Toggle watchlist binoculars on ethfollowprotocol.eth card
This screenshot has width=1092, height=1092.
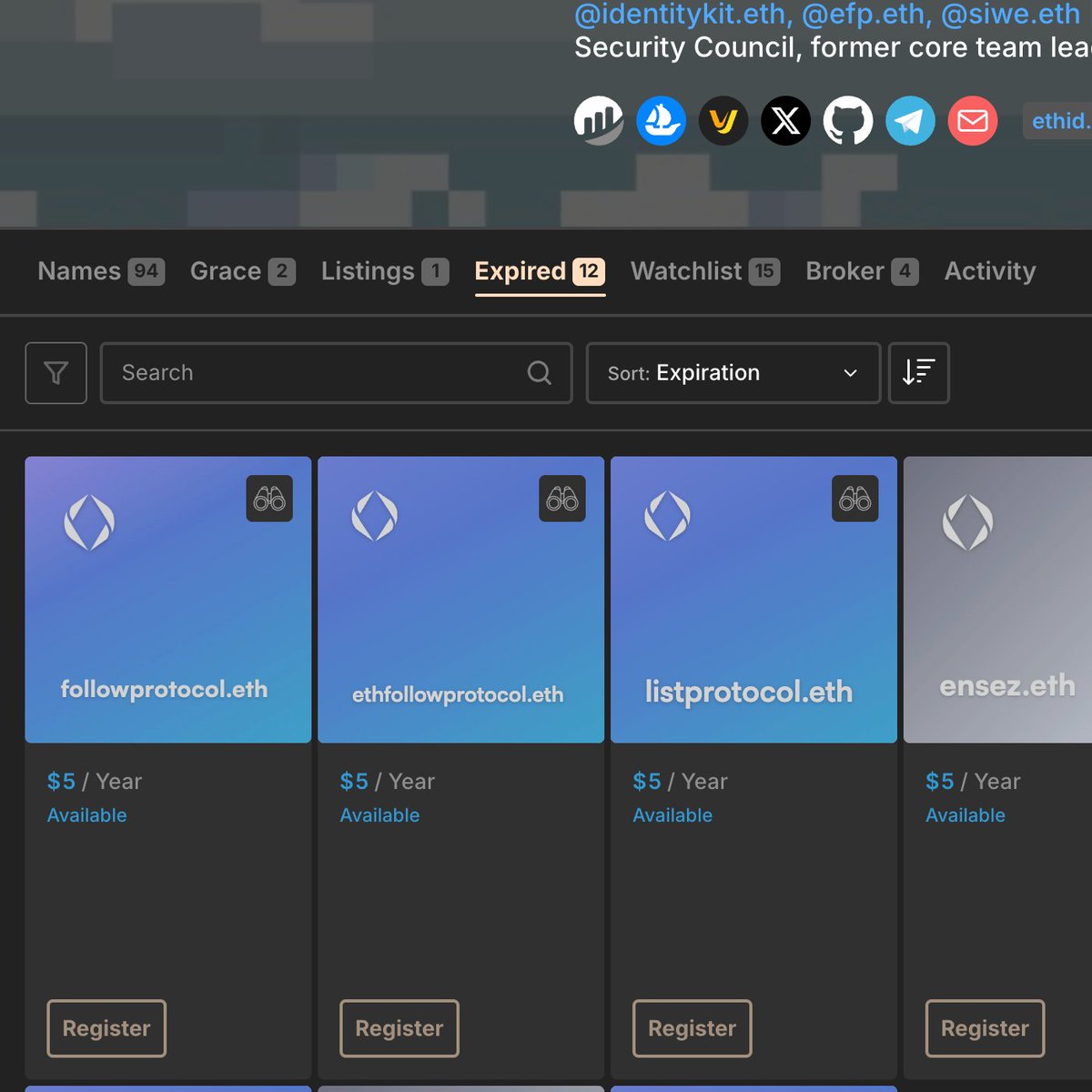coord(563,499)
